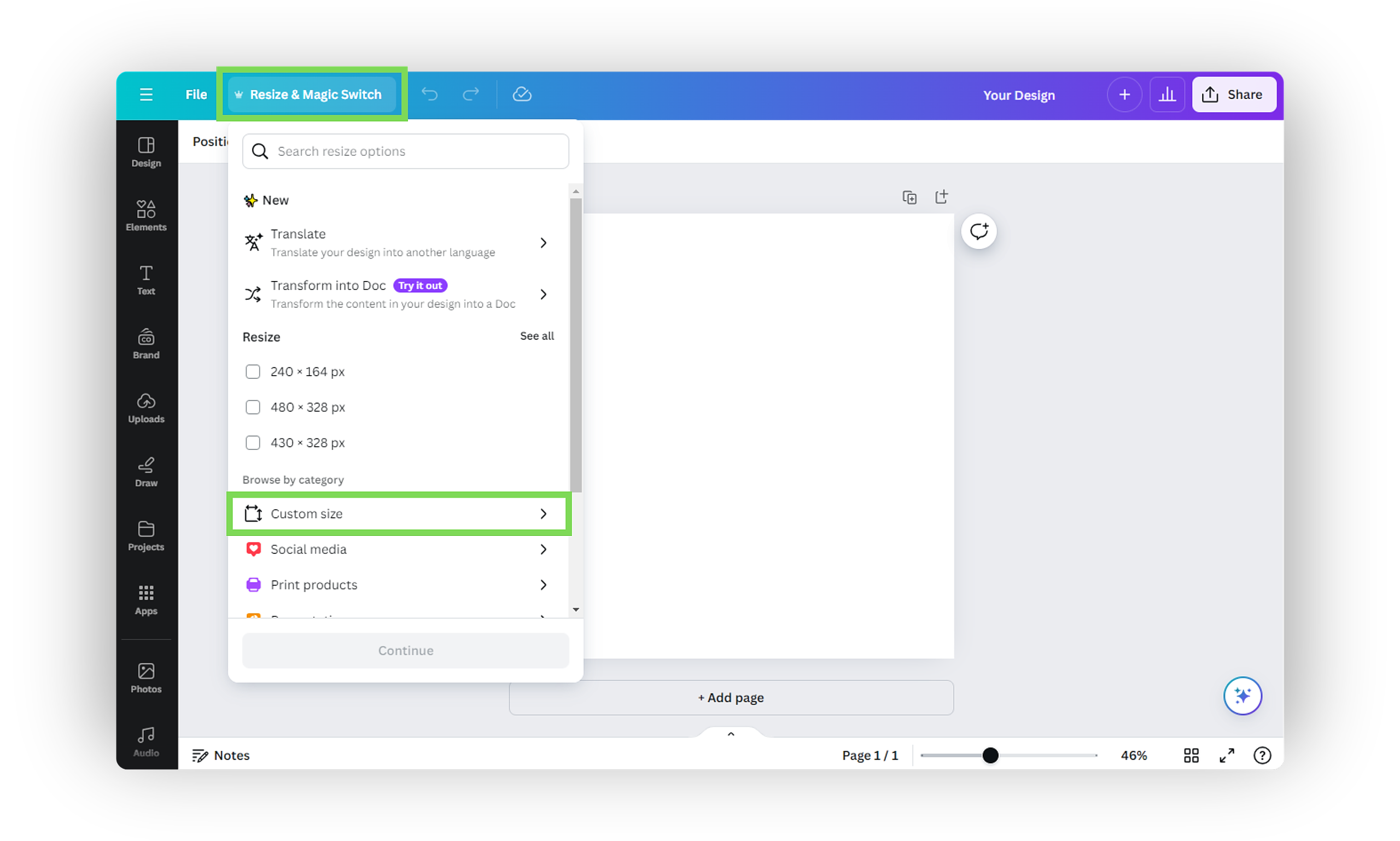This screenshot has height=841, width=1400.
Task: Open the Design sidebar panel
Action: click(146, 152)
